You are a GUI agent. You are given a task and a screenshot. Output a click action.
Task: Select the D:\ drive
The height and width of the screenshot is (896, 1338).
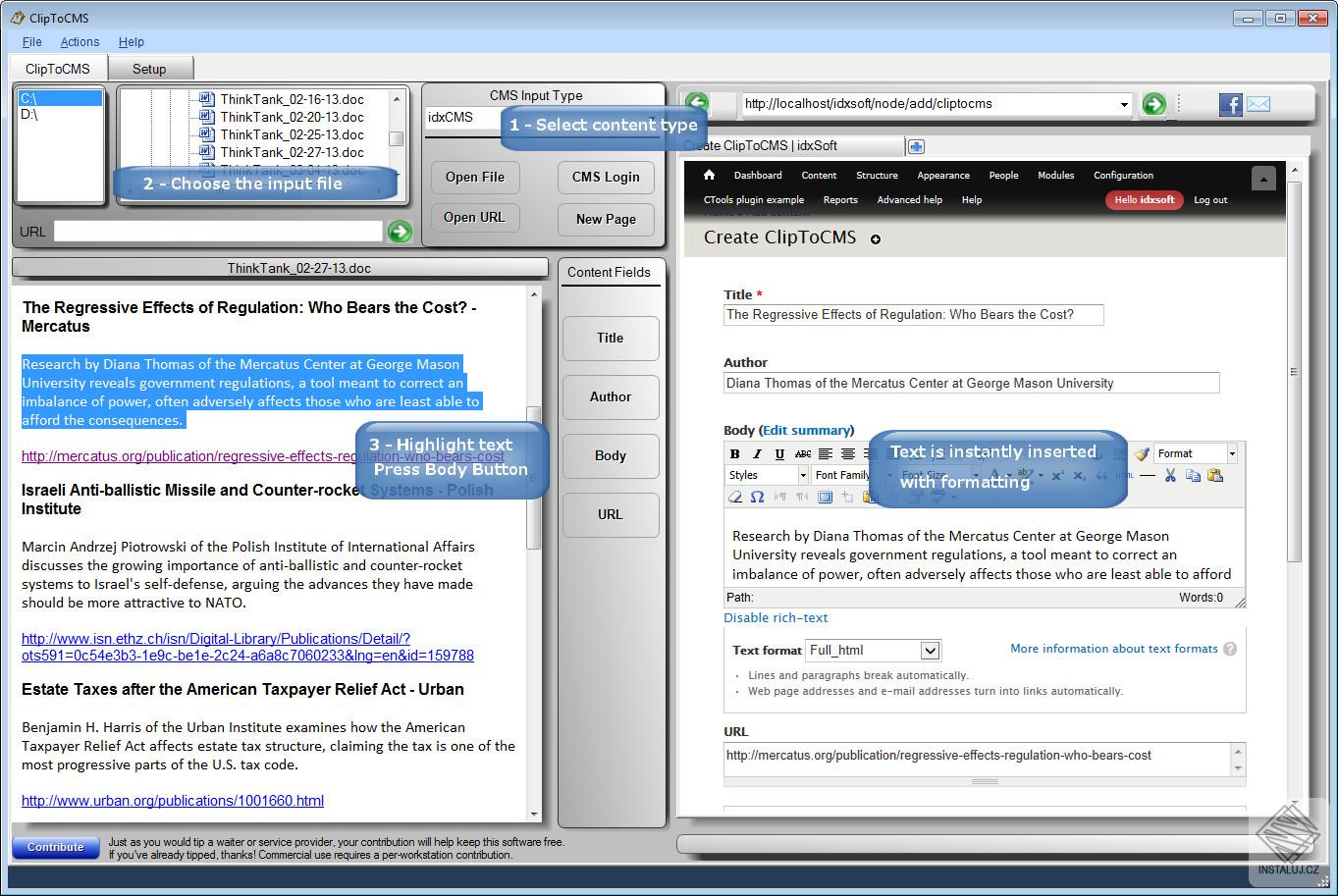(29, 115)
